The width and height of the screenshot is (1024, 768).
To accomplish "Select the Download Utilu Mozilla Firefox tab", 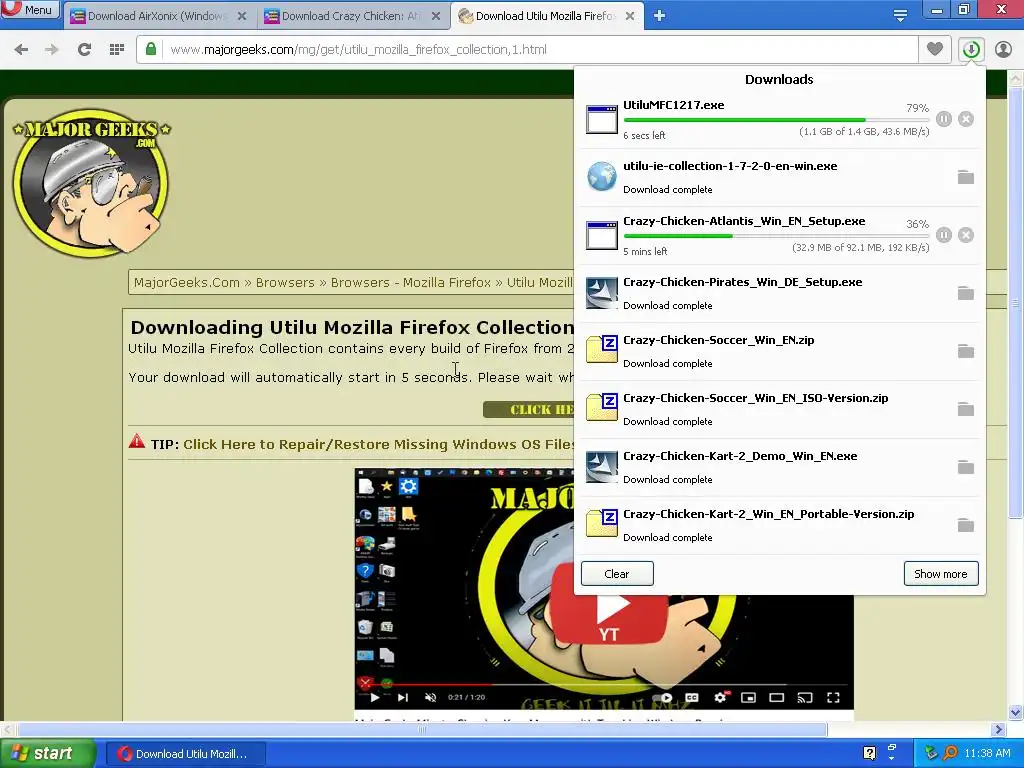I will (545, 16).
